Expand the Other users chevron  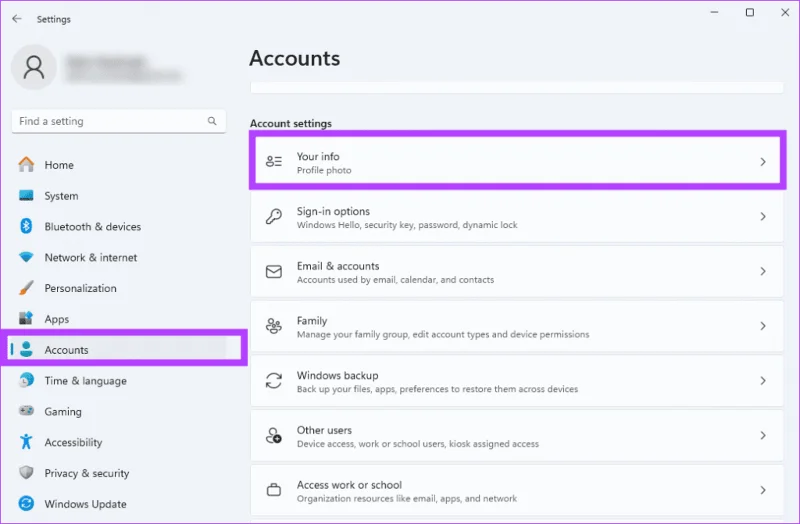click(763, 435)
